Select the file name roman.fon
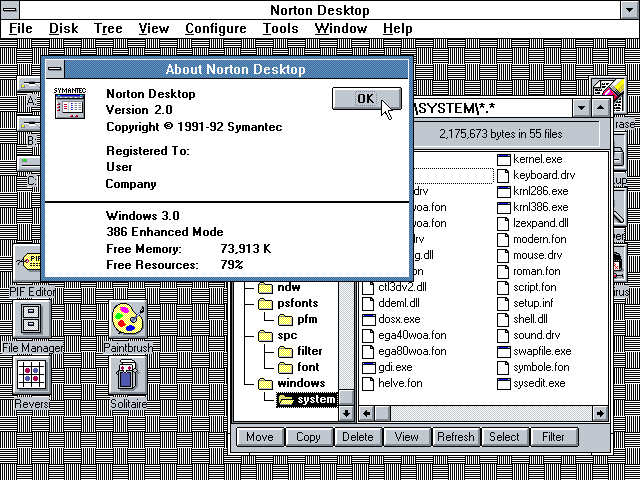The height and width of the screenshot is (480, 640). [537, 271]
